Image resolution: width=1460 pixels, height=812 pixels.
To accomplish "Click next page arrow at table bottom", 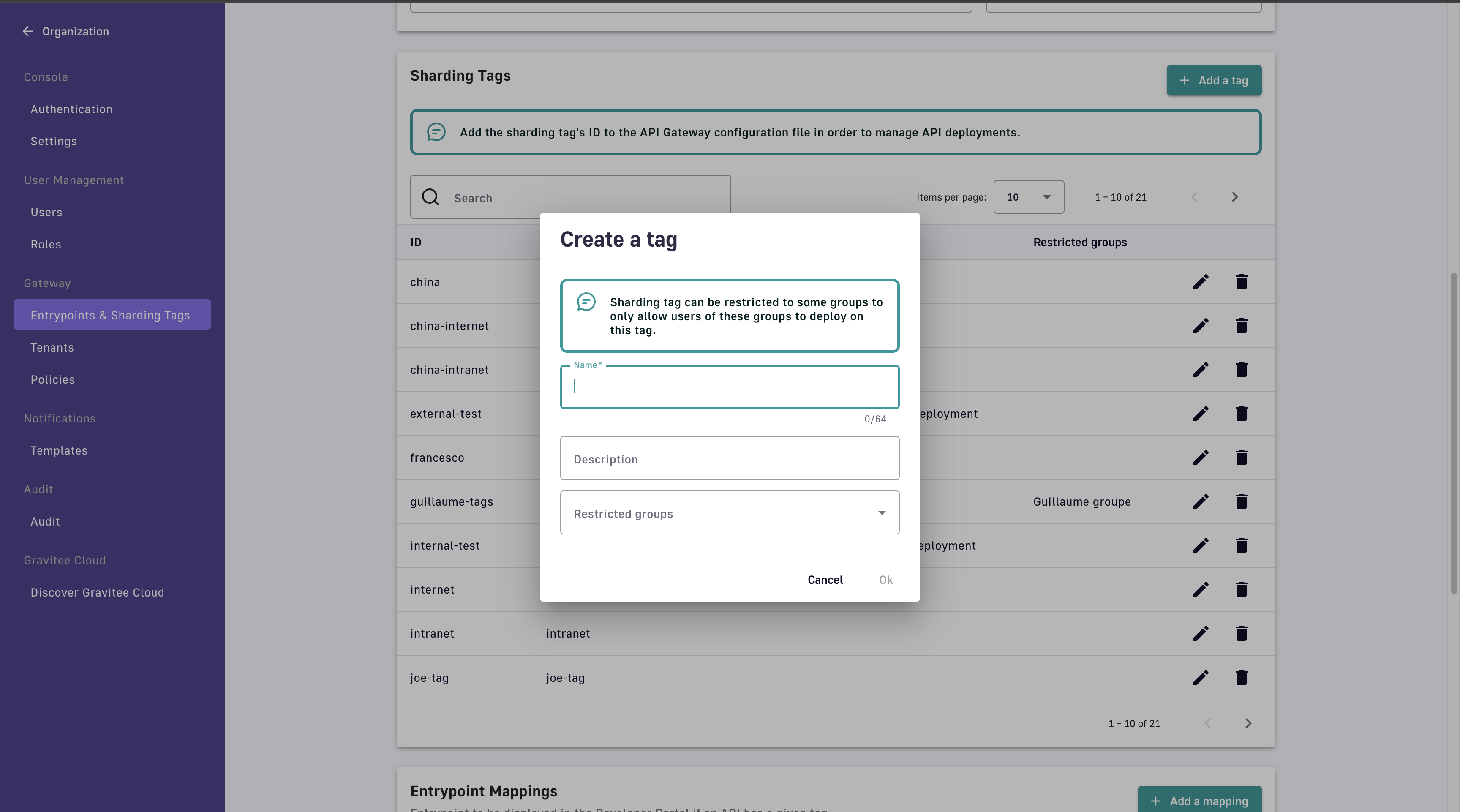I will [x=1248, y=724].
